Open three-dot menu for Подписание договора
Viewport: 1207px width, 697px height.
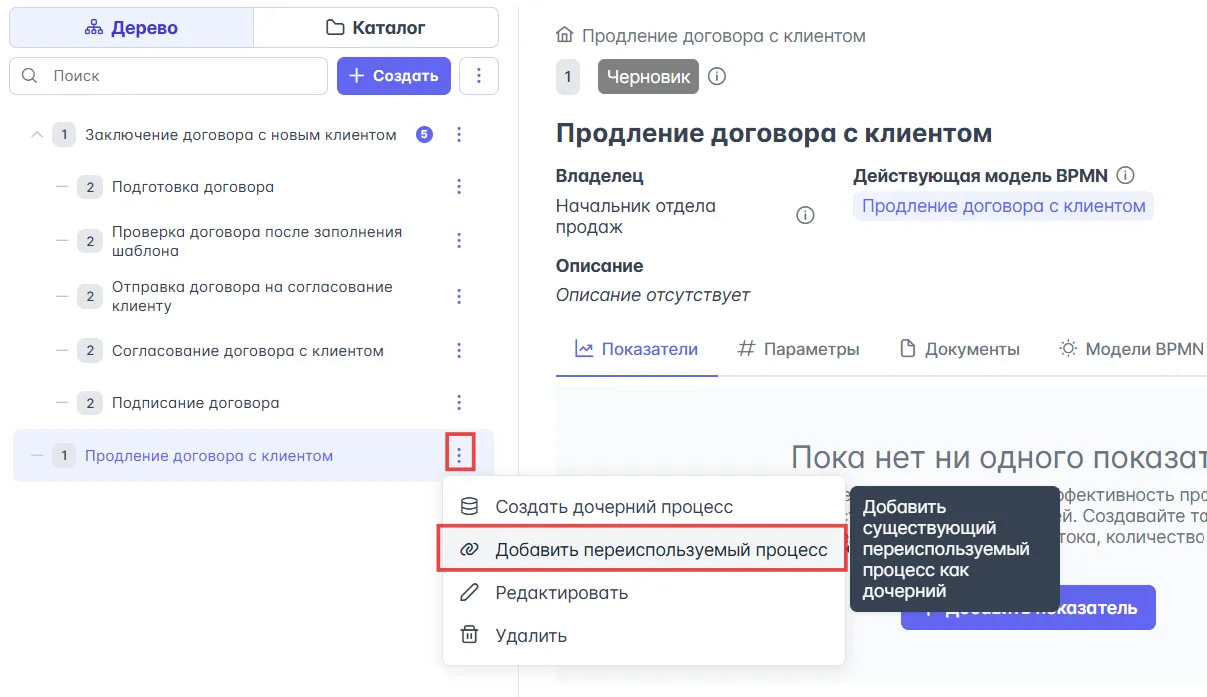(x=459, y=403)
